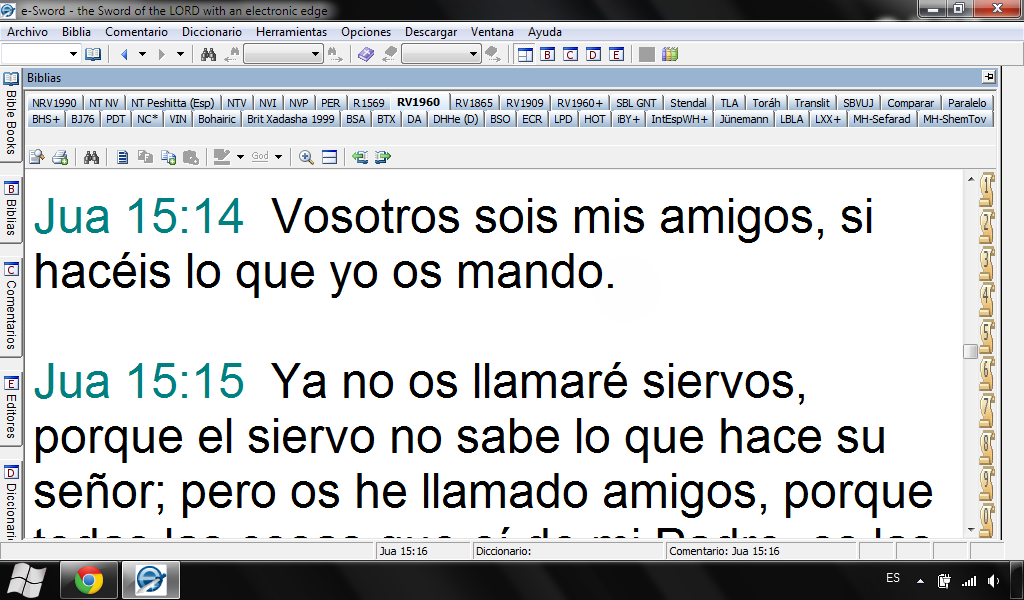Open the Diccionario menu

point(212,31)
